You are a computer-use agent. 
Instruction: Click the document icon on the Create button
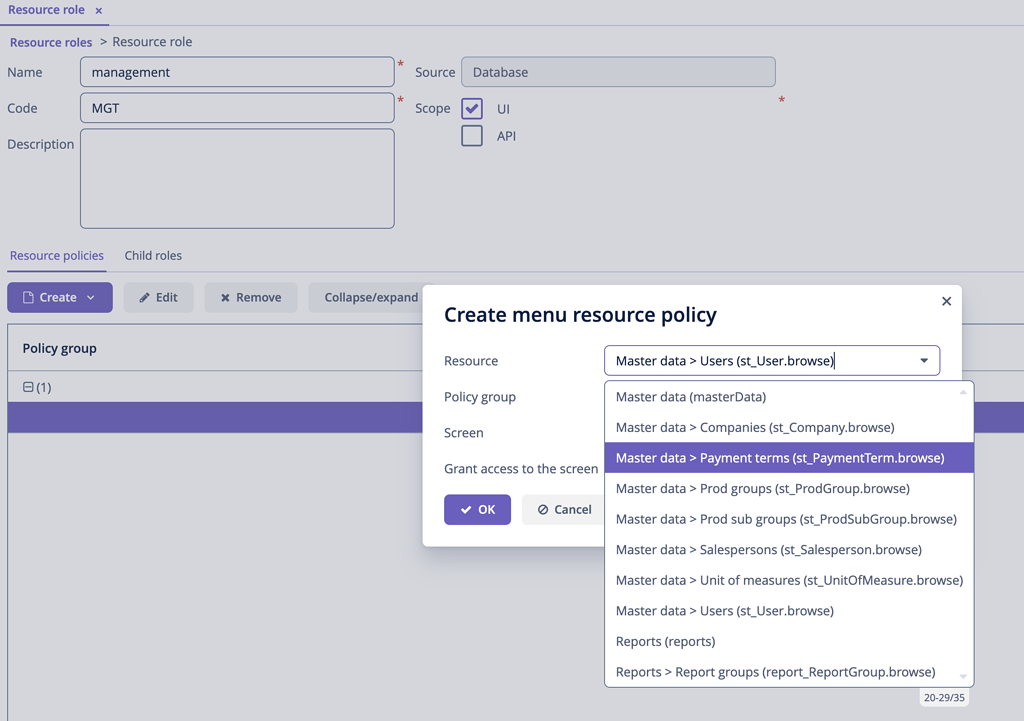(x=30, y=297)
